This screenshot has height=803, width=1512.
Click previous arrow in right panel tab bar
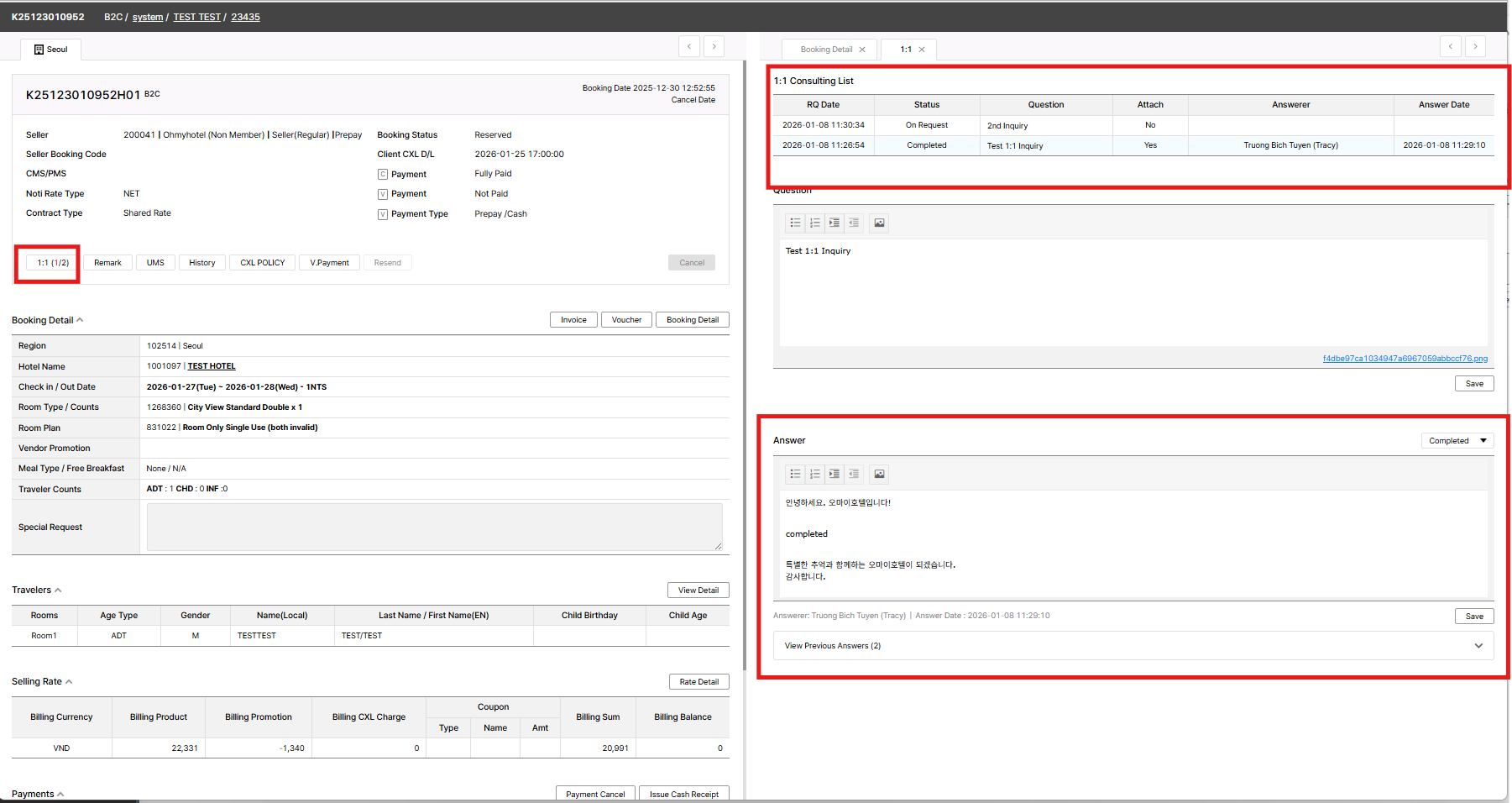[1450, 46]
